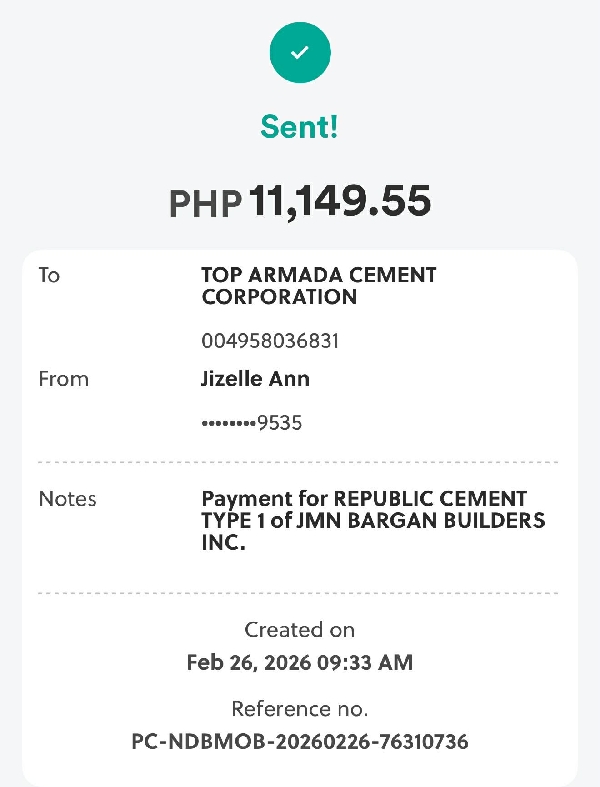Click the "To" field label
Screen dimensions: 600x787
tap(49, 275)
